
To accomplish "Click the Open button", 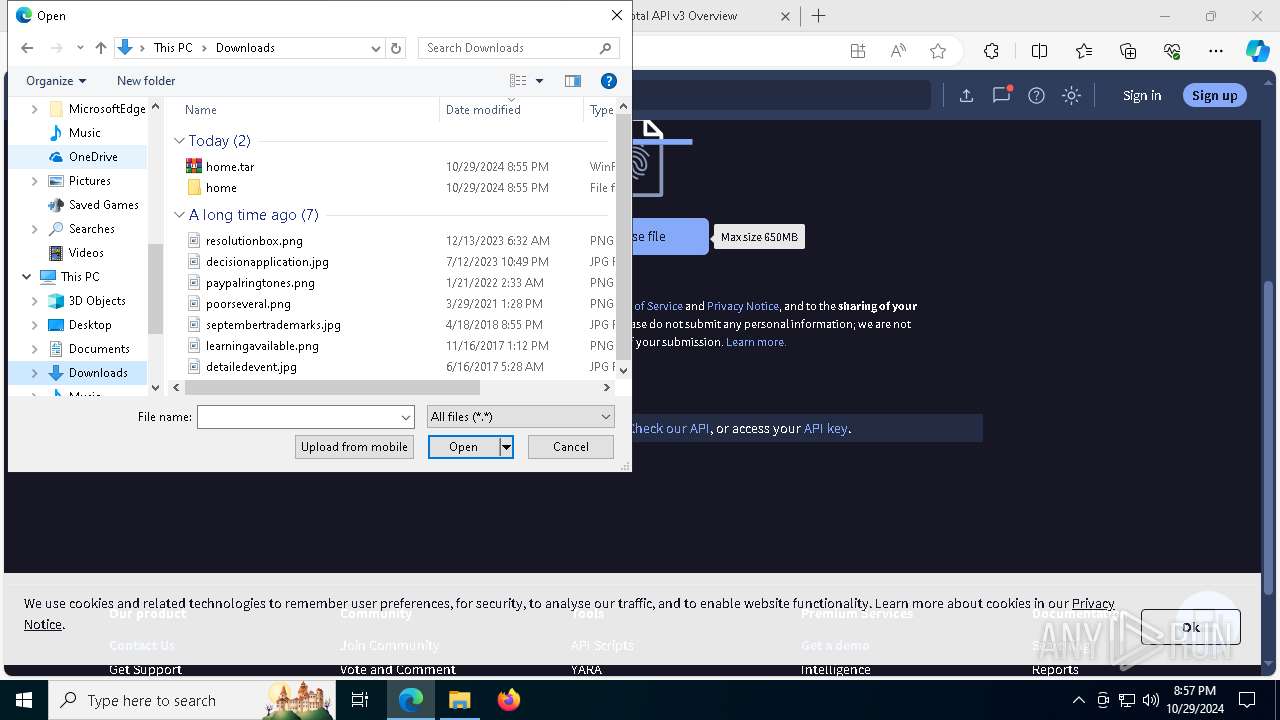I will [x=463, y=447].
